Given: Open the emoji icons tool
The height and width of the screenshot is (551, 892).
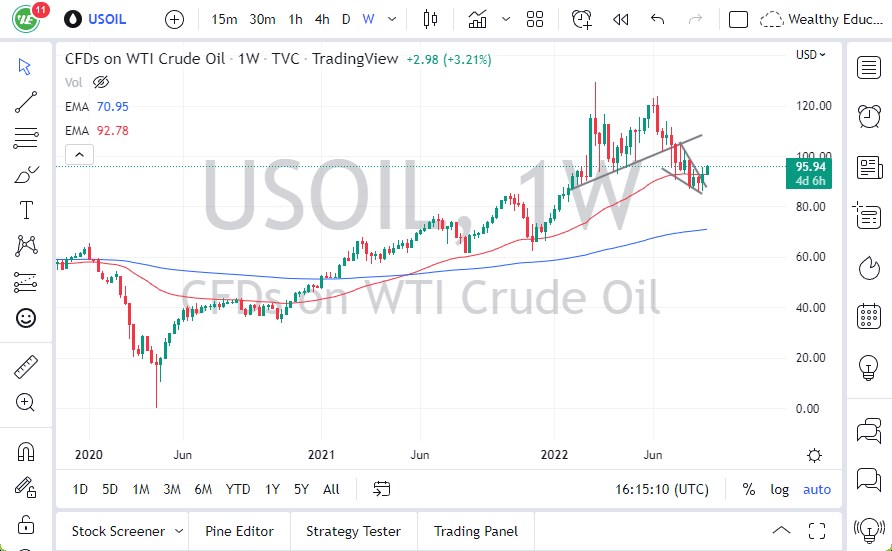Looking at the screenshot, I should tap(26, 318).
